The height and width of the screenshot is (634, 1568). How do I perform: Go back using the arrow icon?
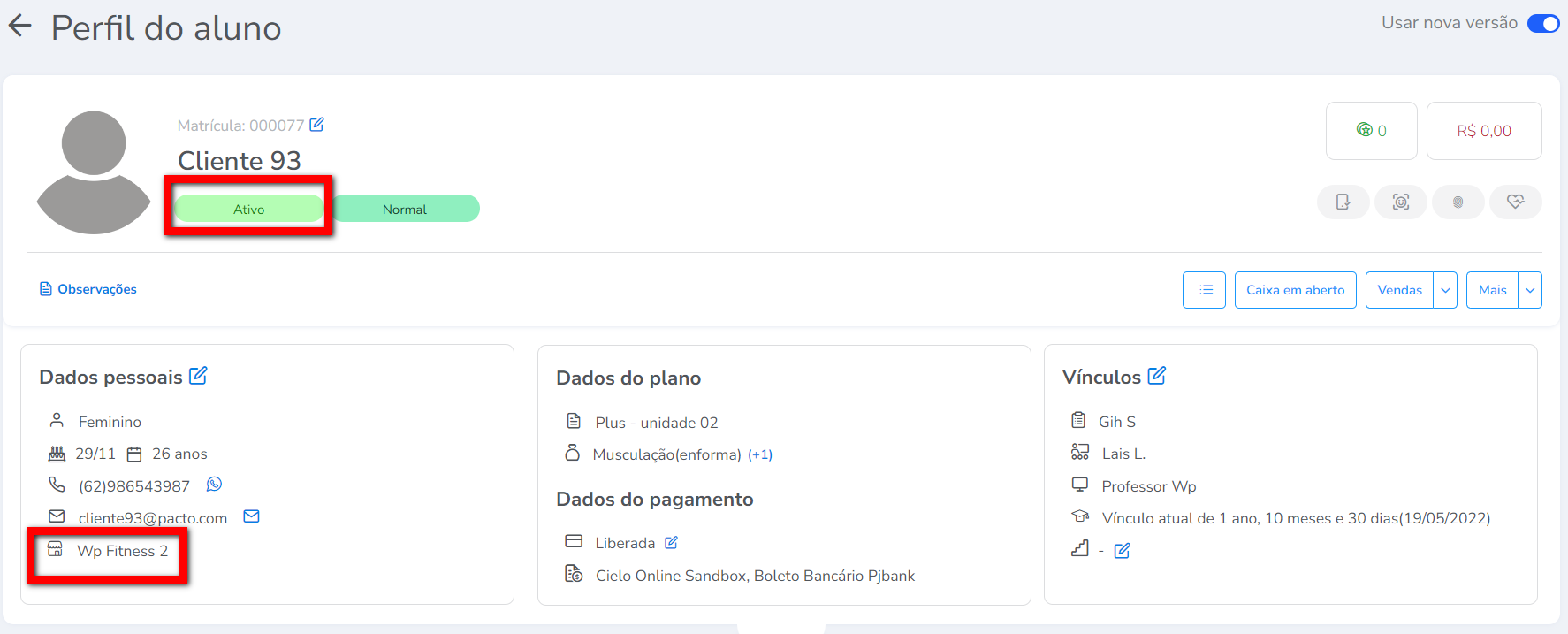[x=19, y=27]
